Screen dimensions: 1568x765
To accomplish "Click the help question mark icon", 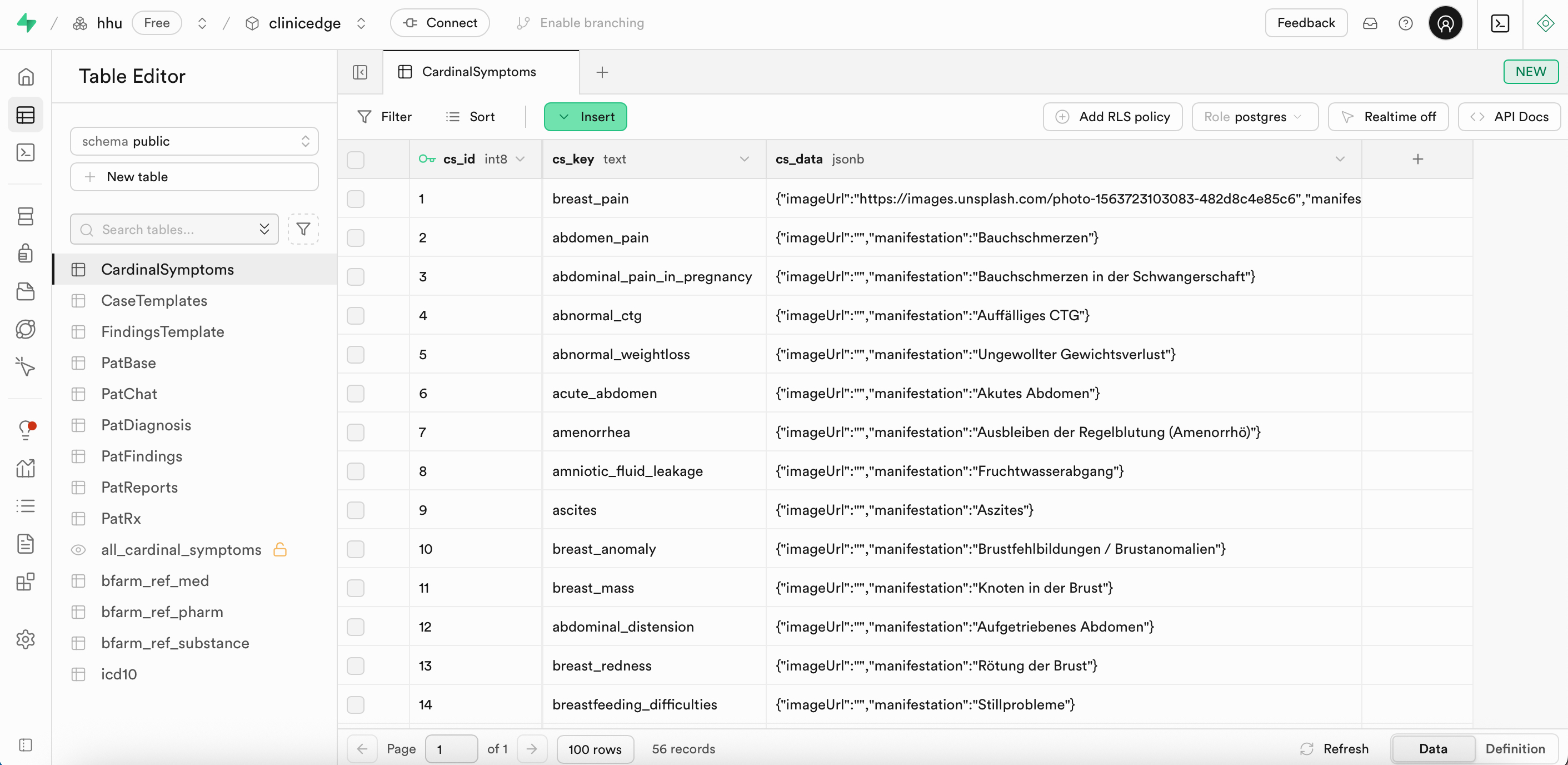I will 1405,23.
